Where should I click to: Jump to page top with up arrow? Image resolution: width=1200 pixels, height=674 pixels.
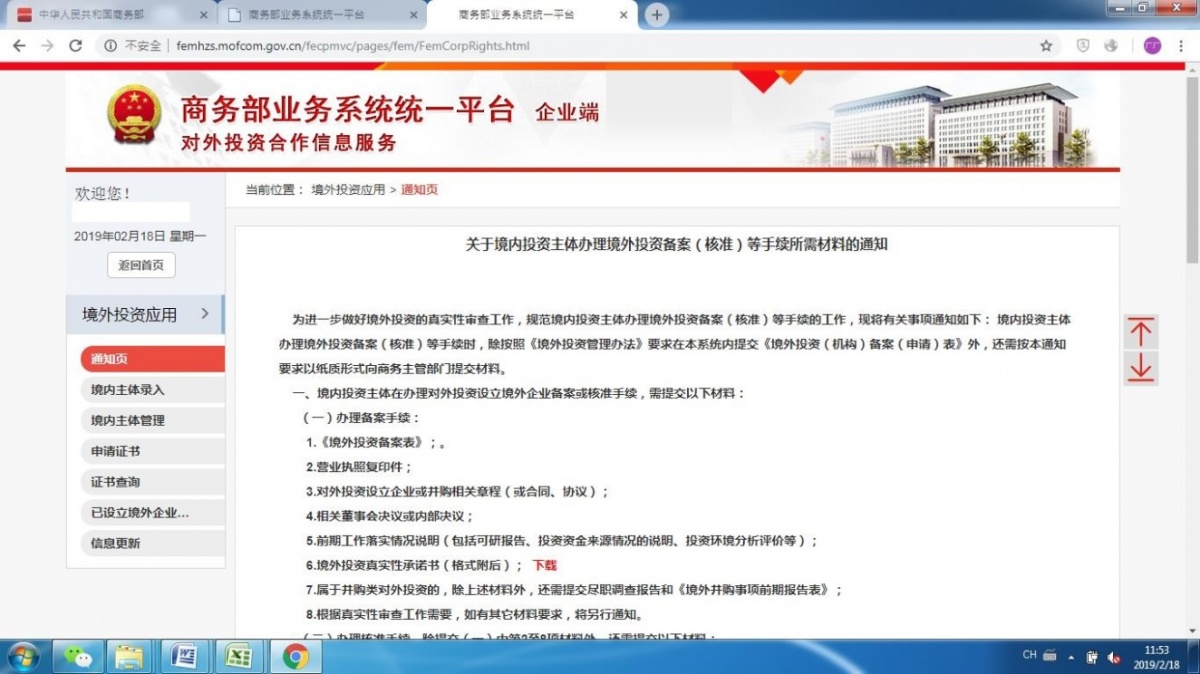(x=1140, y=332)
